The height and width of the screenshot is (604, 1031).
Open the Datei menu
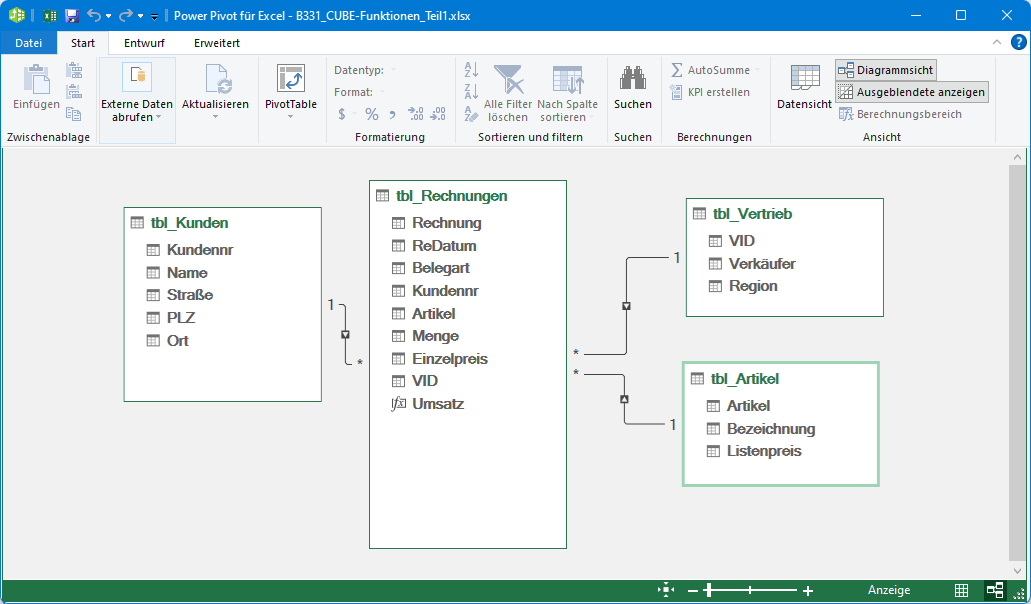point(29,43)
